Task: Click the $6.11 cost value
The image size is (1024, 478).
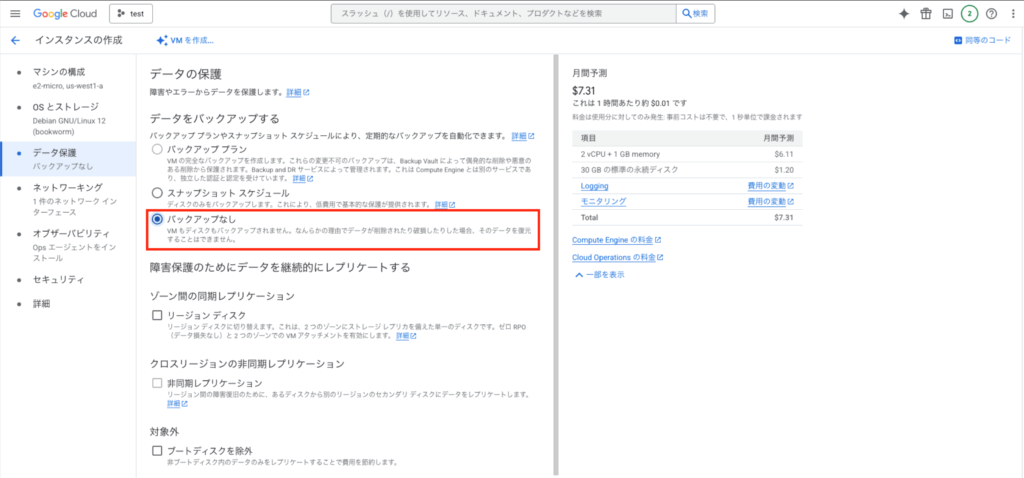Action: 784,154
